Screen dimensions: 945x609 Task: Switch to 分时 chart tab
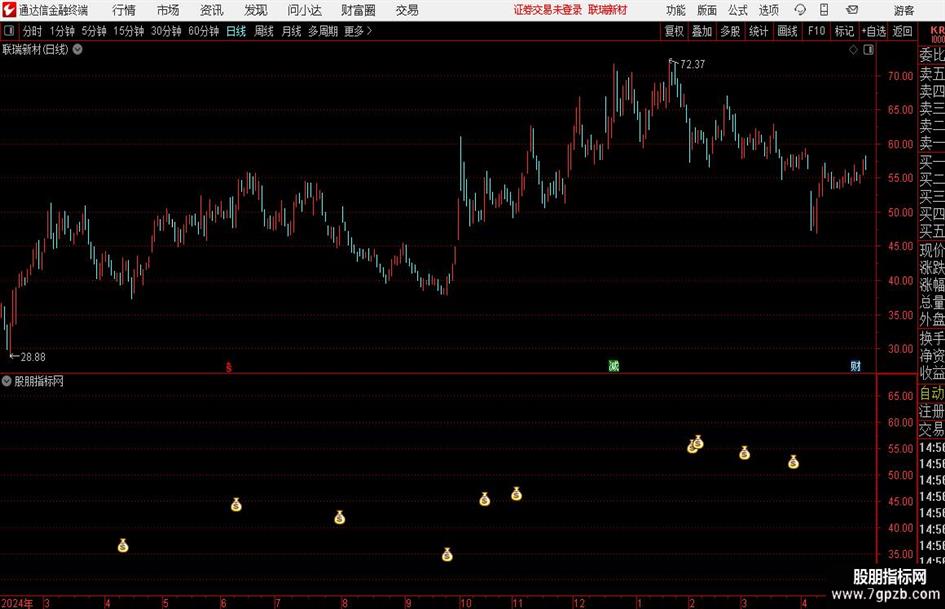[32, 31]
